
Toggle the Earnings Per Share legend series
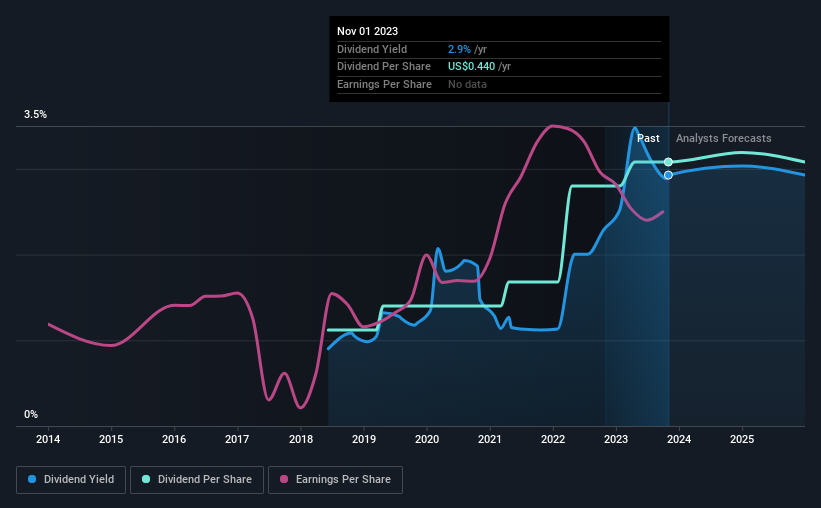point(335,480)
